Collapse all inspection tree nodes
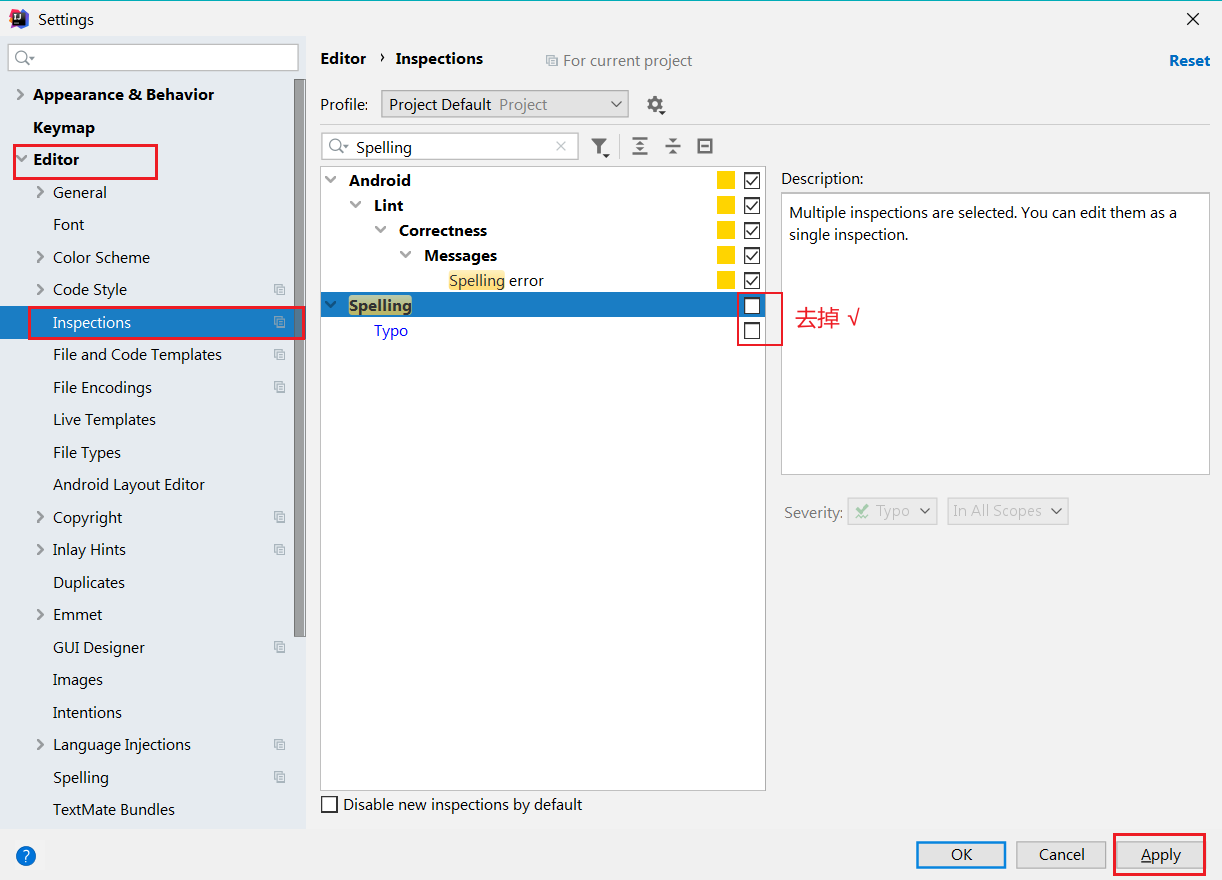The height and width of the screenshot is (880, 1222). coord(672,146)
